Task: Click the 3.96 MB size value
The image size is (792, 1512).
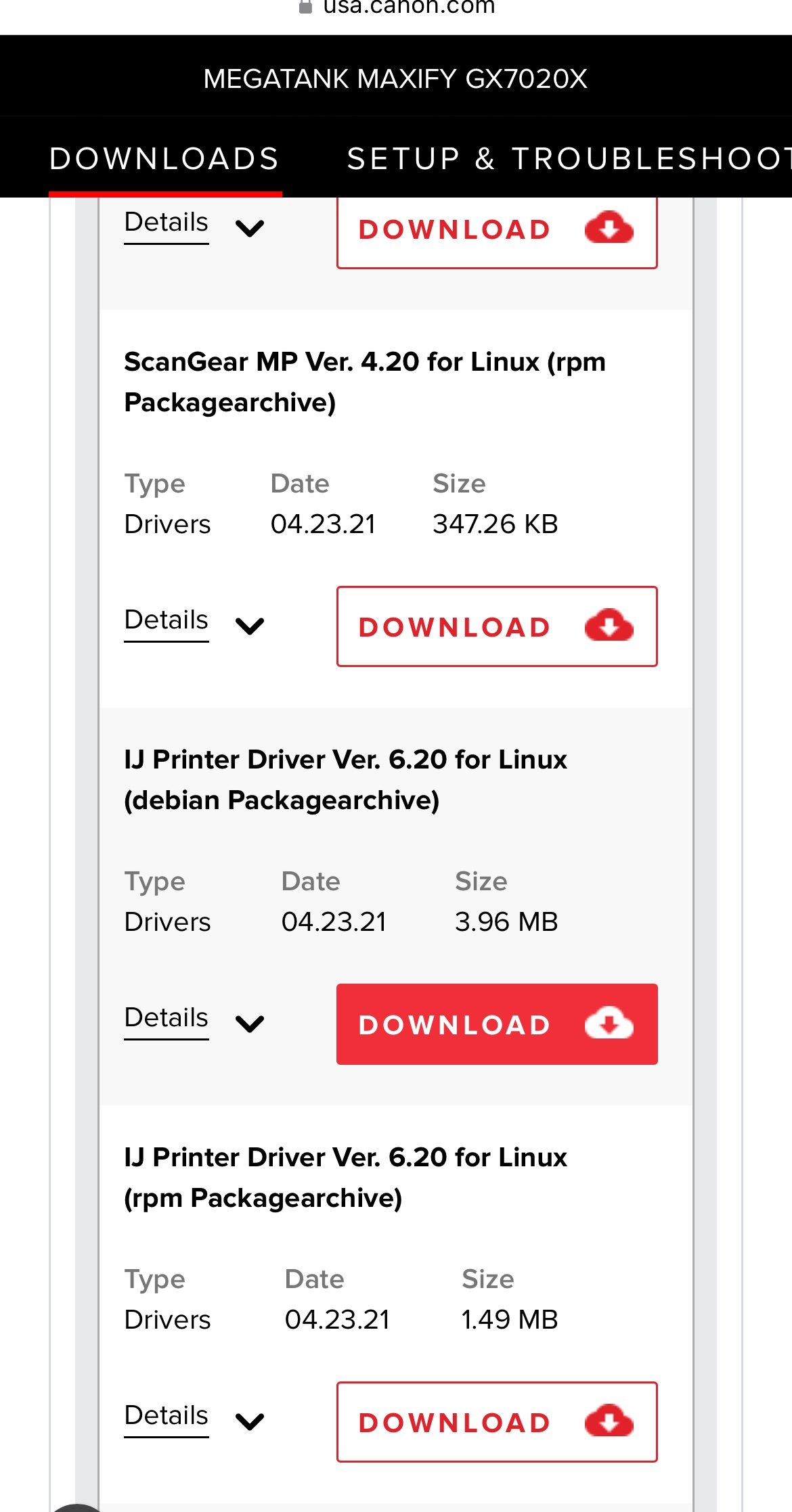Action: 506,922
